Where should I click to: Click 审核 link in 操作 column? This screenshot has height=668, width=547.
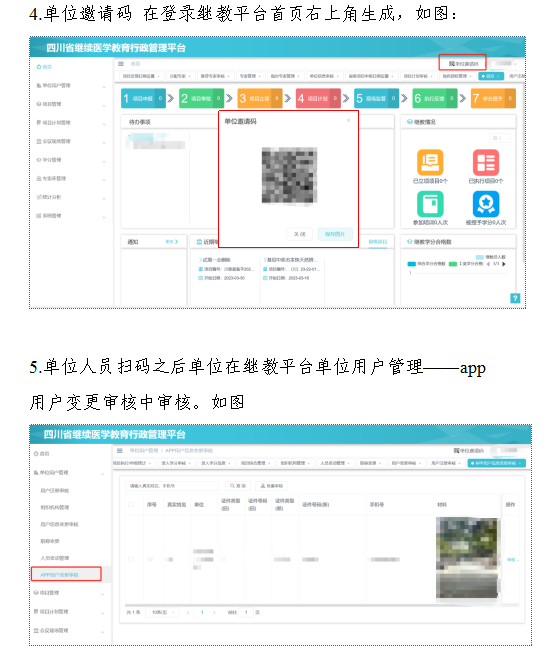coord(512,559)
